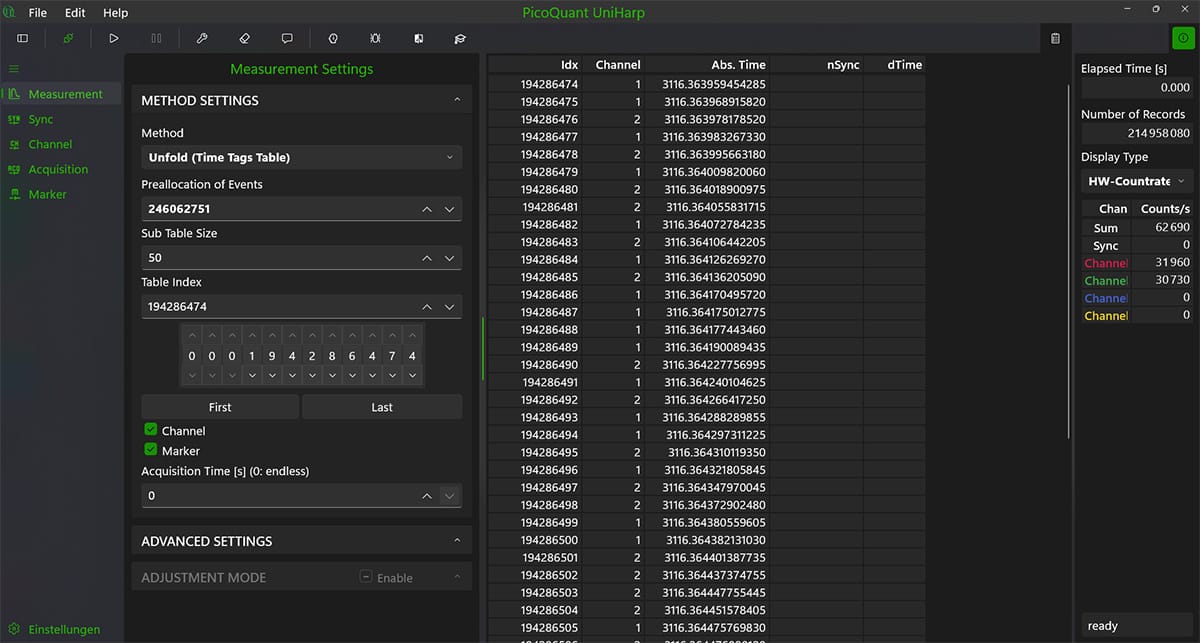Open the Display Type HW-Countrate dropdown
1200x643 pixels.
[1135, 181]
